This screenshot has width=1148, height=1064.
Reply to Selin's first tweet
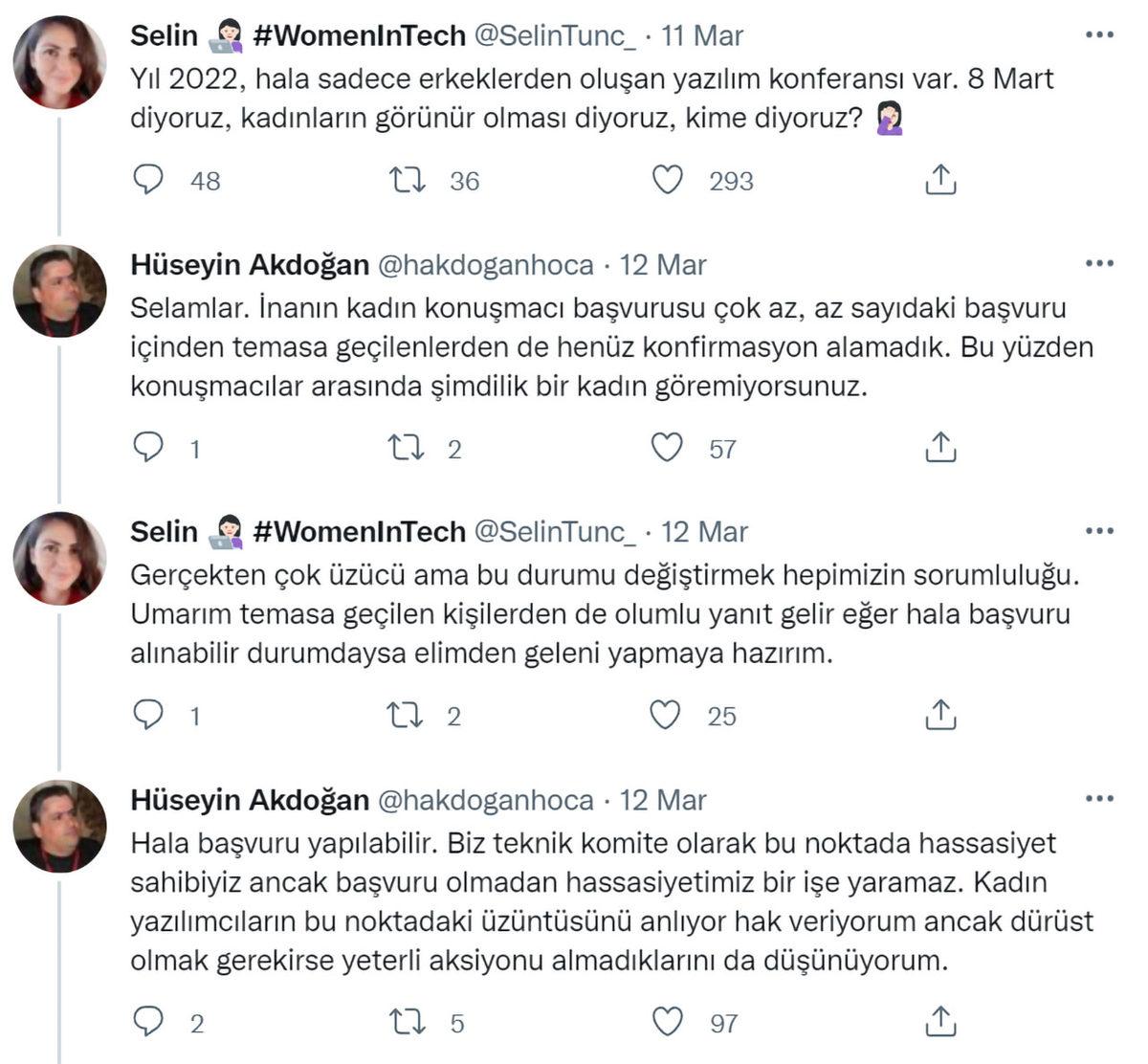tap(148, 178)
